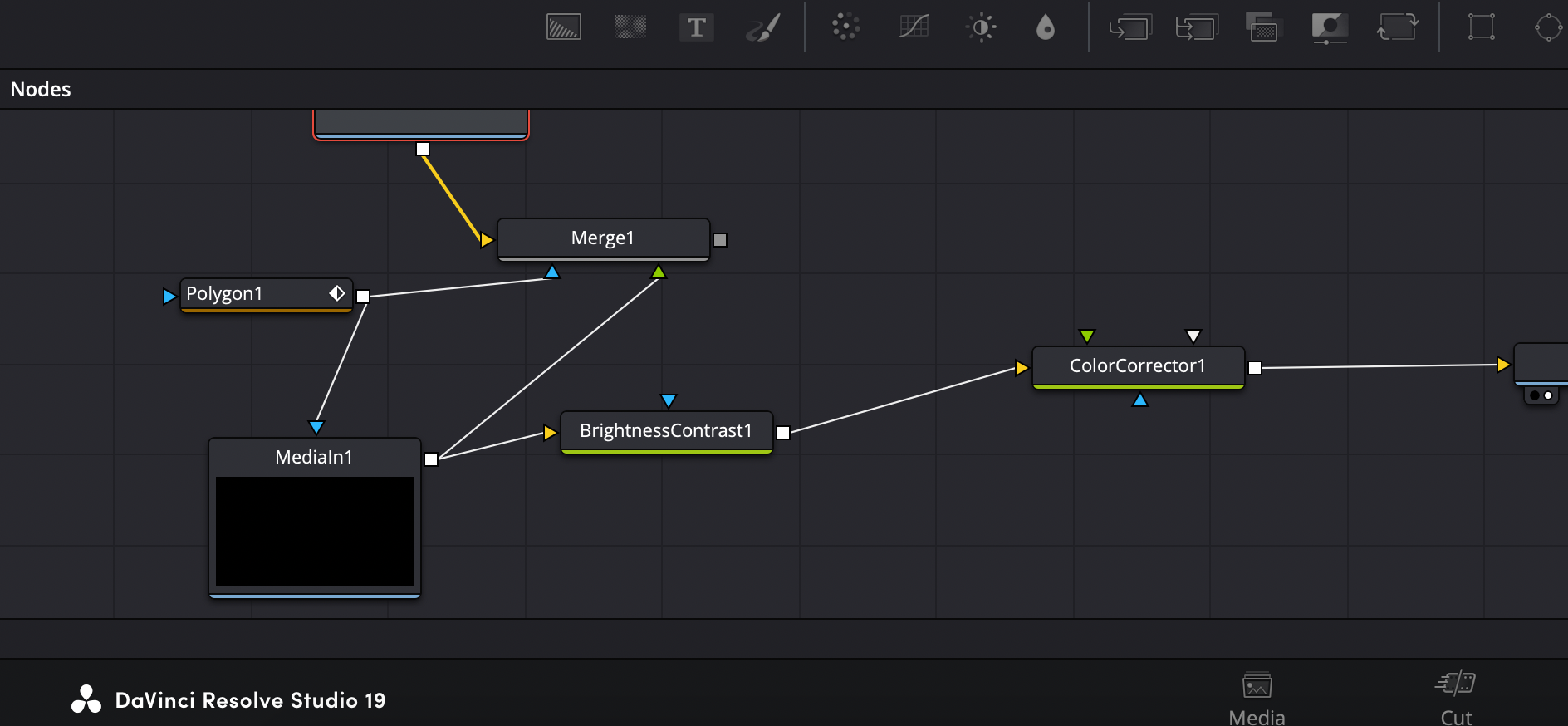Click the MediaIn1 node thumbnail
This screenshot has width=1568, height=726.
click(x=314, y=531)
